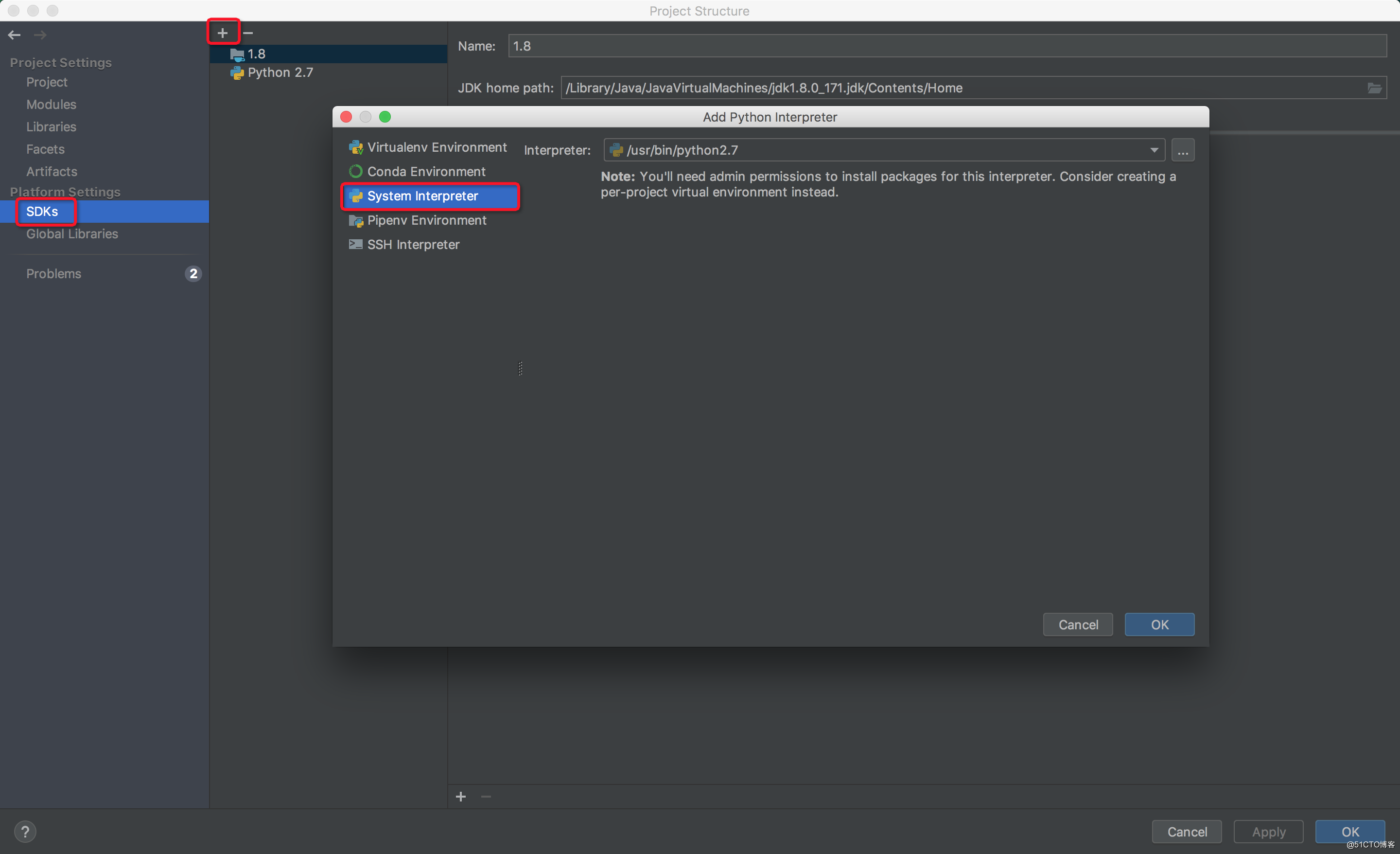
Task: Click the Problems section showing 2 issues
Action: tap(104, 273)
